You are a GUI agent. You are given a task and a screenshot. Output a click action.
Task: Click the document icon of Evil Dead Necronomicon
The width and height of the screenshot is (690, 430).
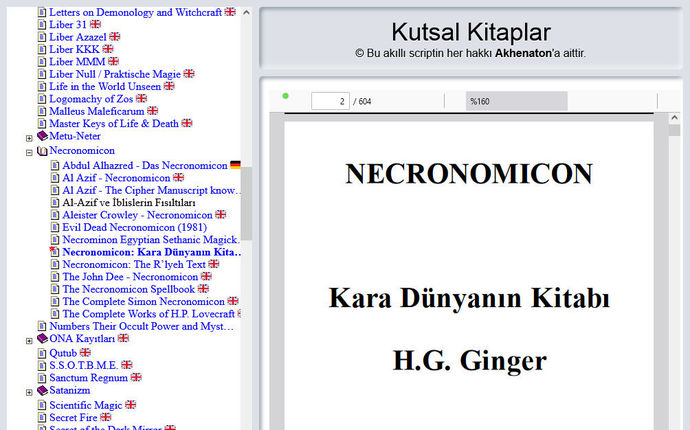coord(55,227)
